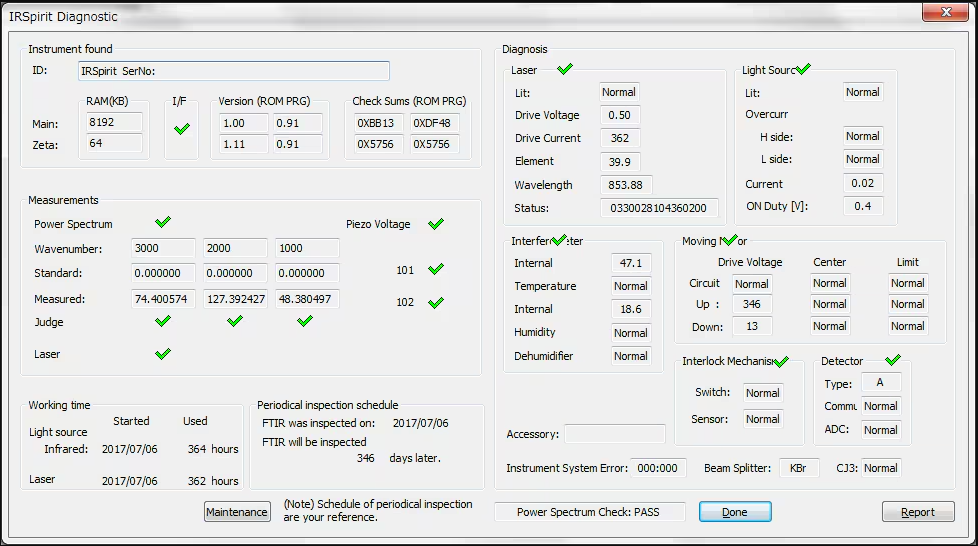978x546 pixels.
Task: Click the Light Source green checkmark
Action: click(x=803, y=69)
